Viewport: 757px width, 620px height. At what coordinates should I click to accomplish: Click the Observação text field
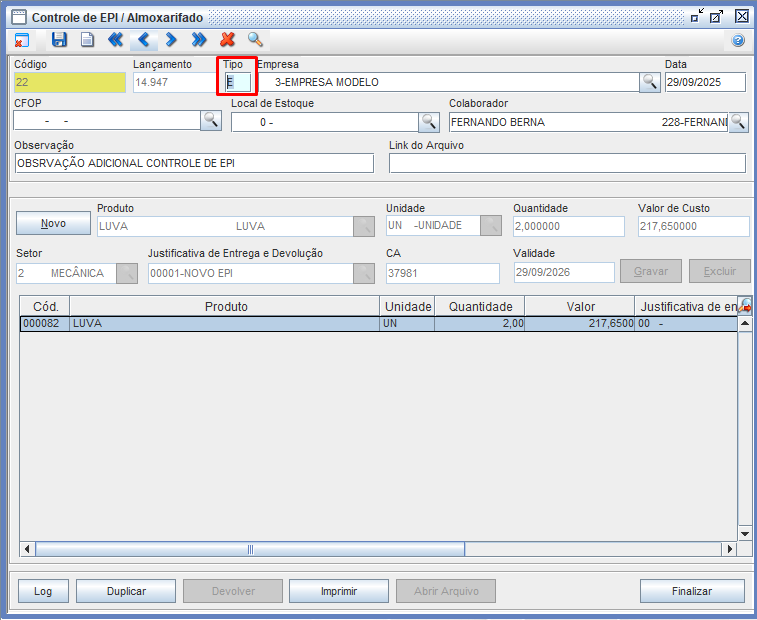pyautogui.click(x=193, y=163)
